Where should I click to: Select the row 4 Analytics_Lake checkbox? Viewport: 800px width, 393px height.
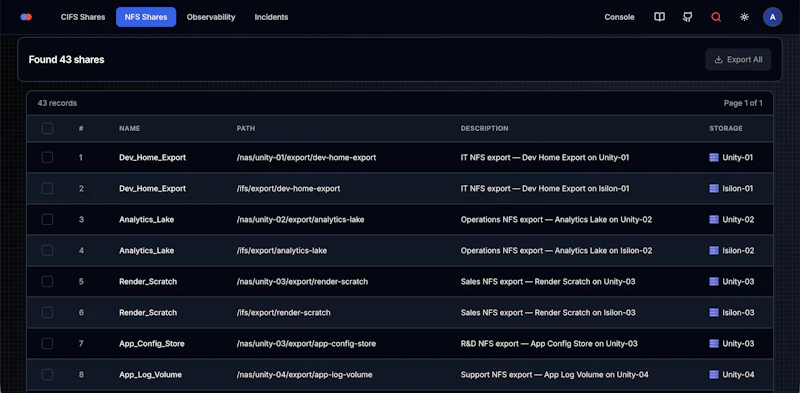pyautogui.click(x=47, y=251)
